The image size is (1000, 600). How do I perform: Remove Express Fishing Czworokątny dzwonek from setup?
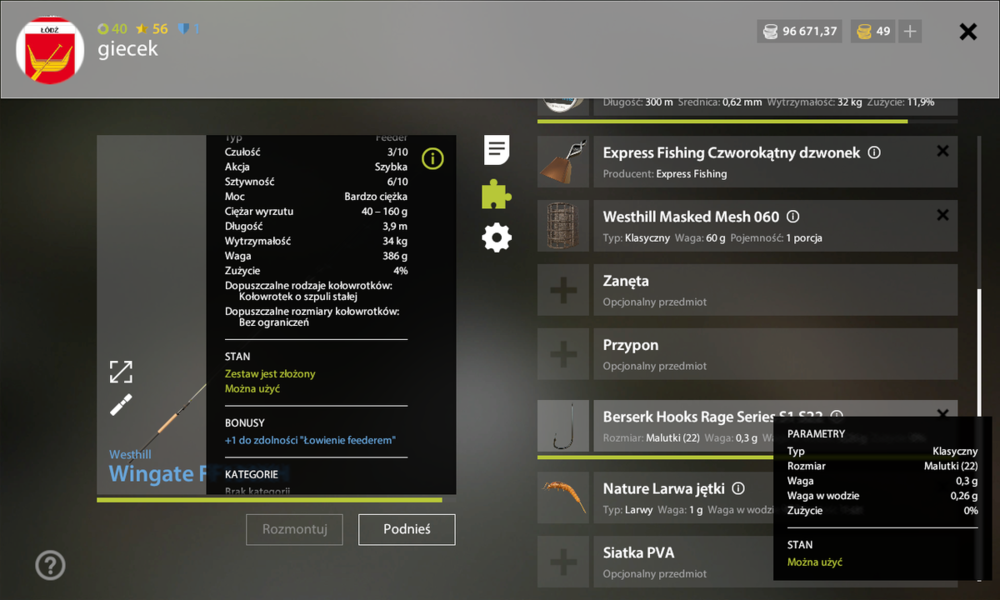pos(943,151)
